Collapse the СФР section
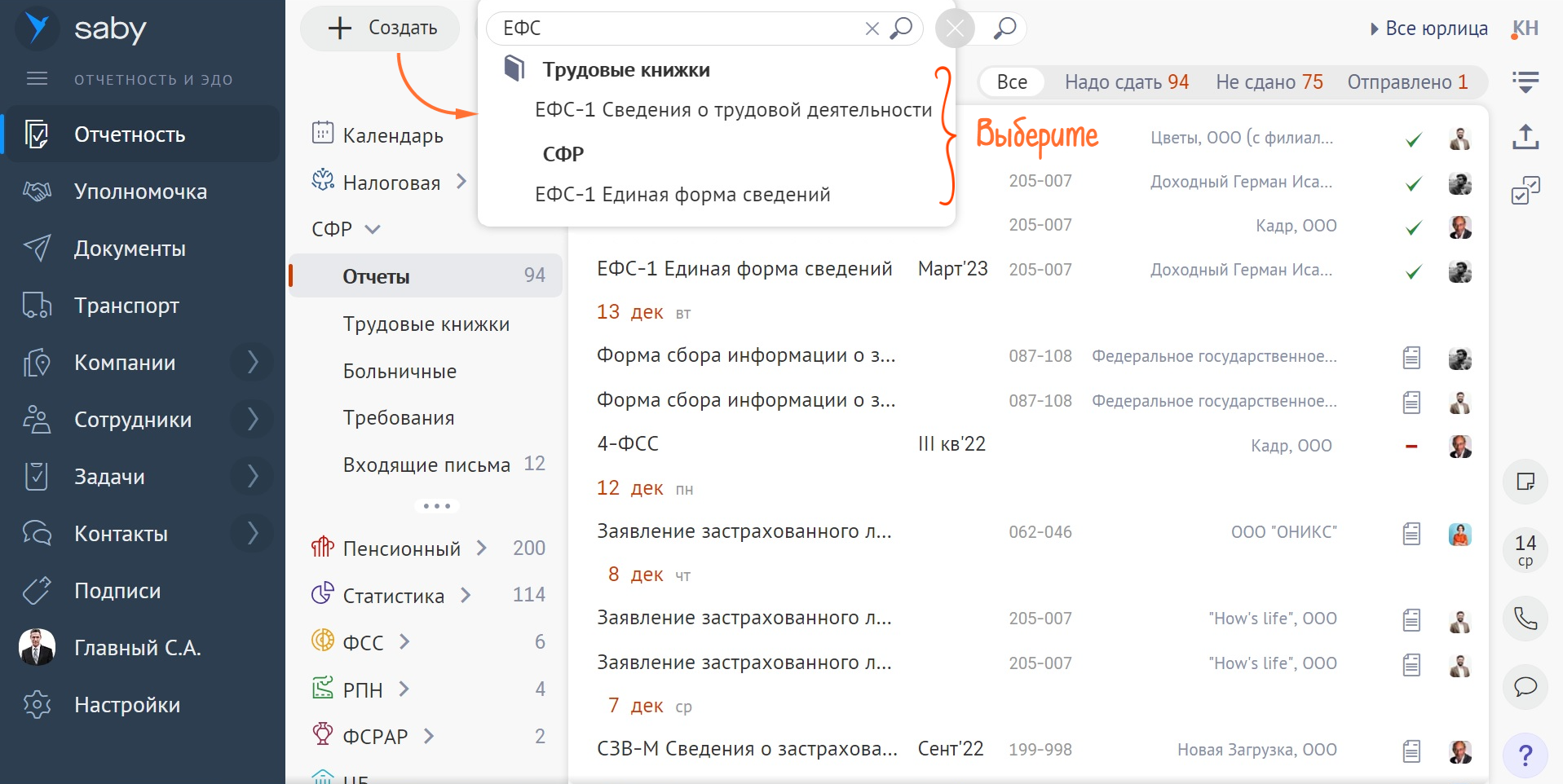The height and width of the screenshot is (784, 1563). click(373, 229)
